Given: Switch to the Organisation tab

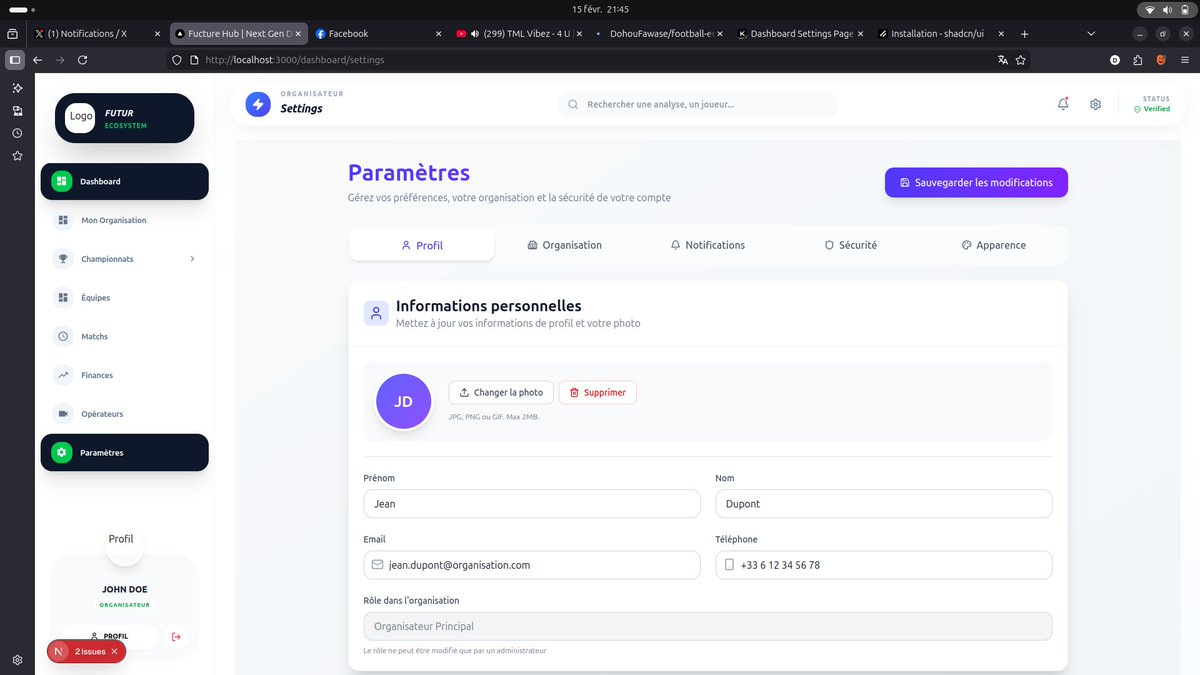Looking at the screenshot, I should pos(564,245).
